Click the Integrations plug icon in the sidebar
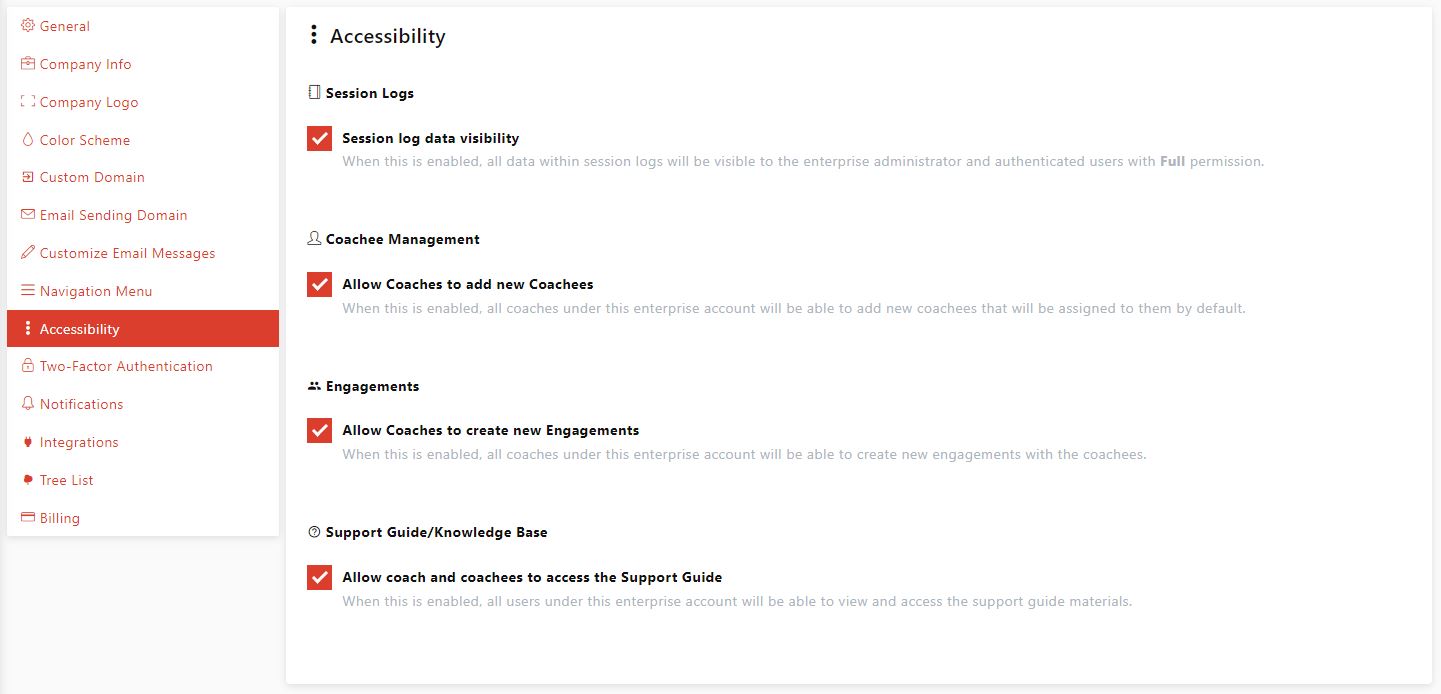Image resolution: width=1441 pixels, height=694 pixels. pyautogui.click(x=28, y=442)
